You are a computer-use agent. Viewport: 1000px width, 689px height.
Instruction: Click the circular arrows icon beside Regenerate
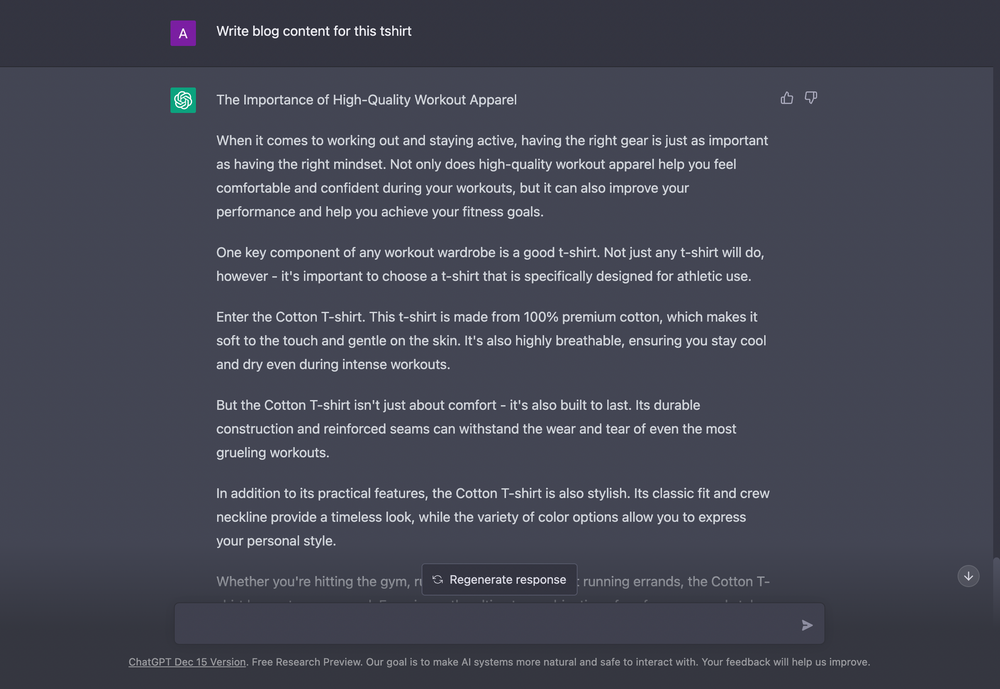pos(438,579)
